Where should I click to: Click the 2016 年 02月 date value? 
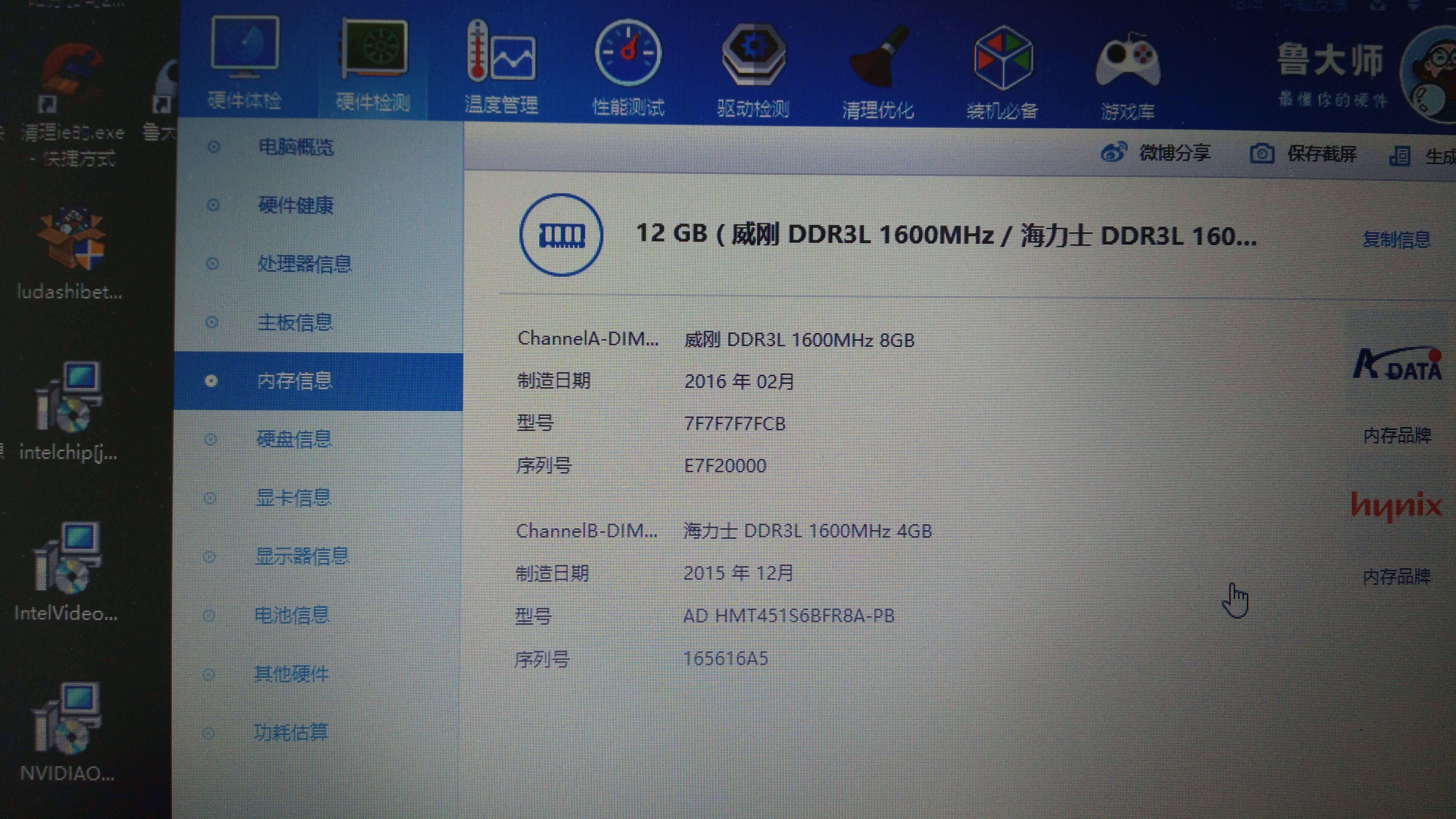pyautogui.click(x=739, y=382)
